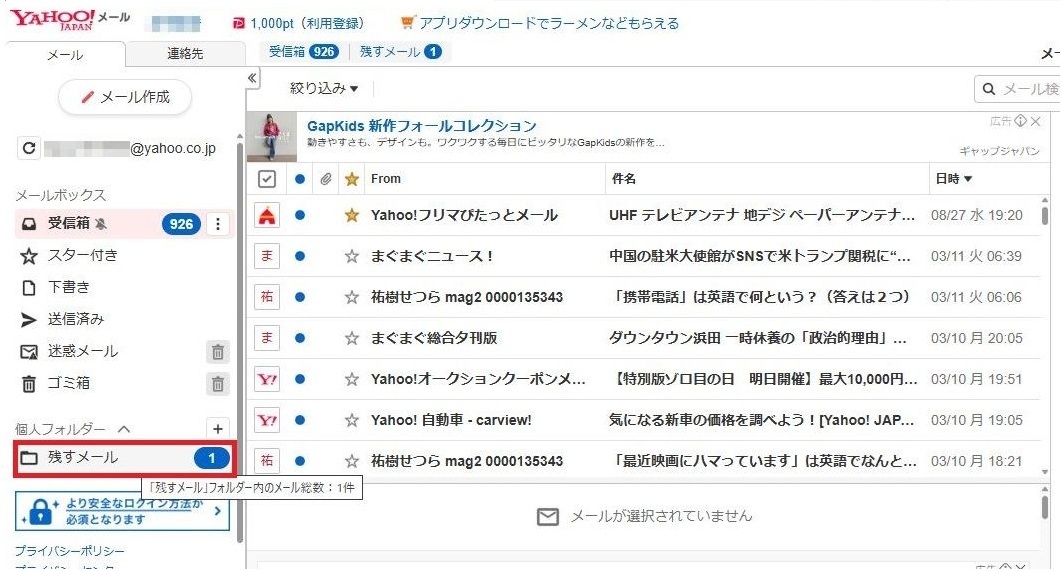Collapse the sidebar with the double-chevron icon
The width and height of the screenshot is (1061, 571).
click(252, 78)
